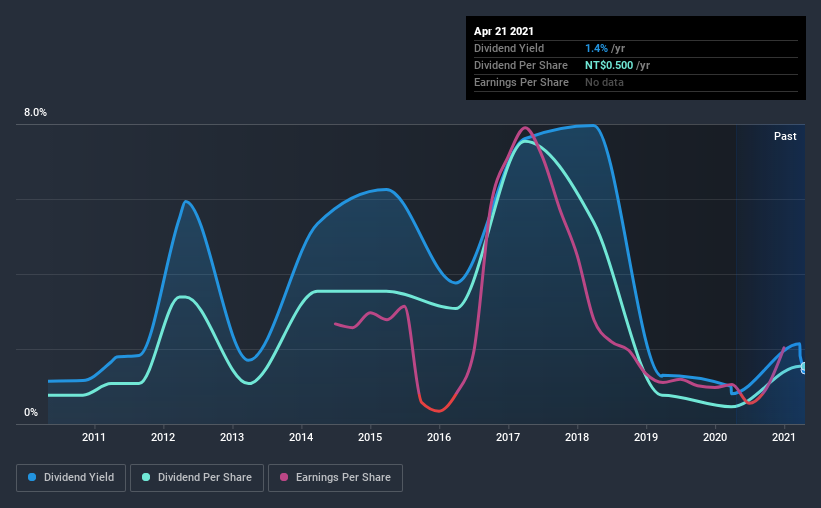Toggle the Earnings Per Share legend button
821x508 pixels.
pos(335,478)
